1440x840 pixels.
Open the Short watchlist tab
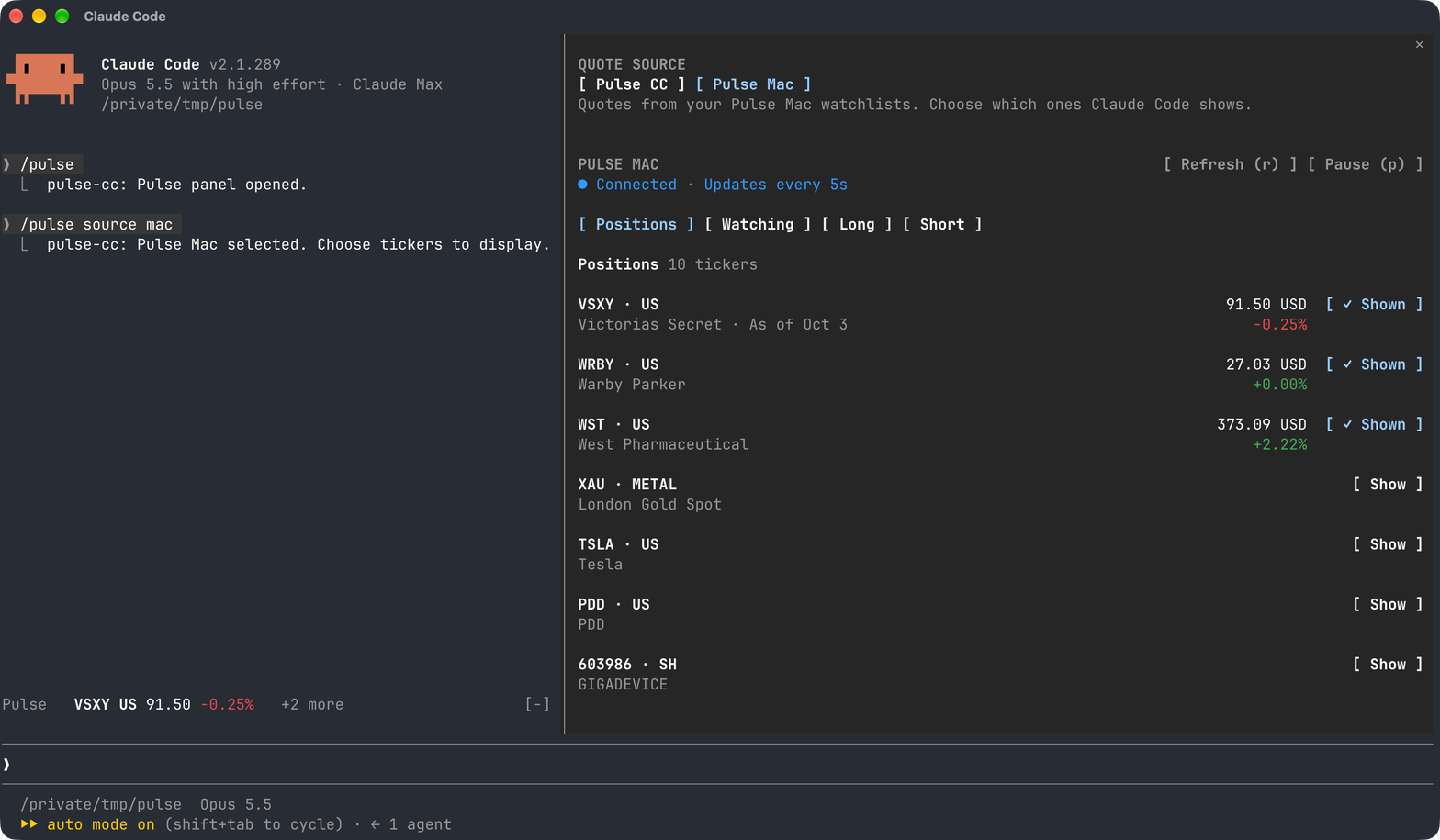click(942, 224)
